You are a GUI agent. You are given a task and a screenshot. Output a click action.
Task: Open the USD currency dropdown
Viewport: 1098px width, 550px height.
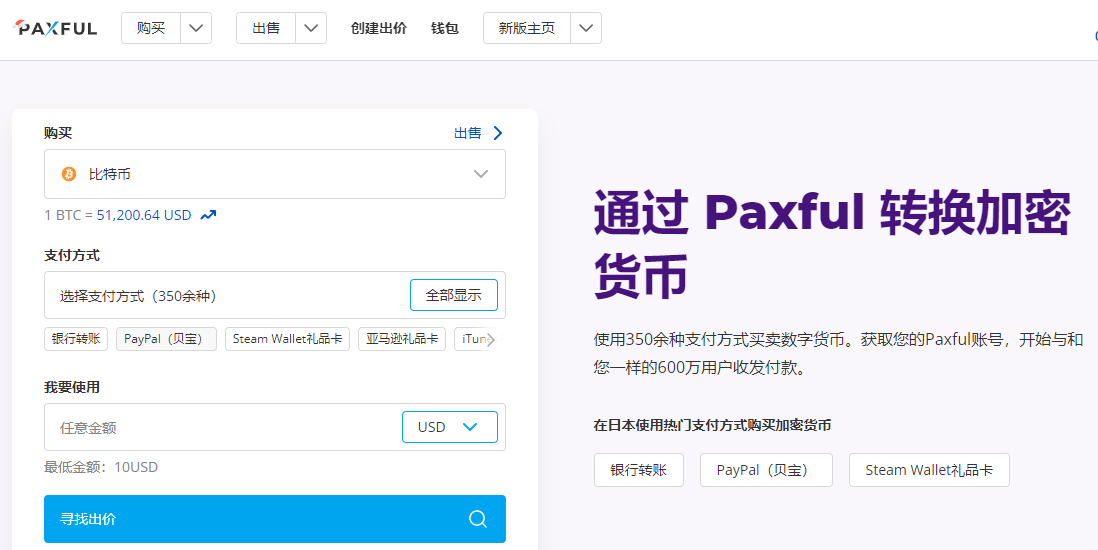tap(449, 427)
